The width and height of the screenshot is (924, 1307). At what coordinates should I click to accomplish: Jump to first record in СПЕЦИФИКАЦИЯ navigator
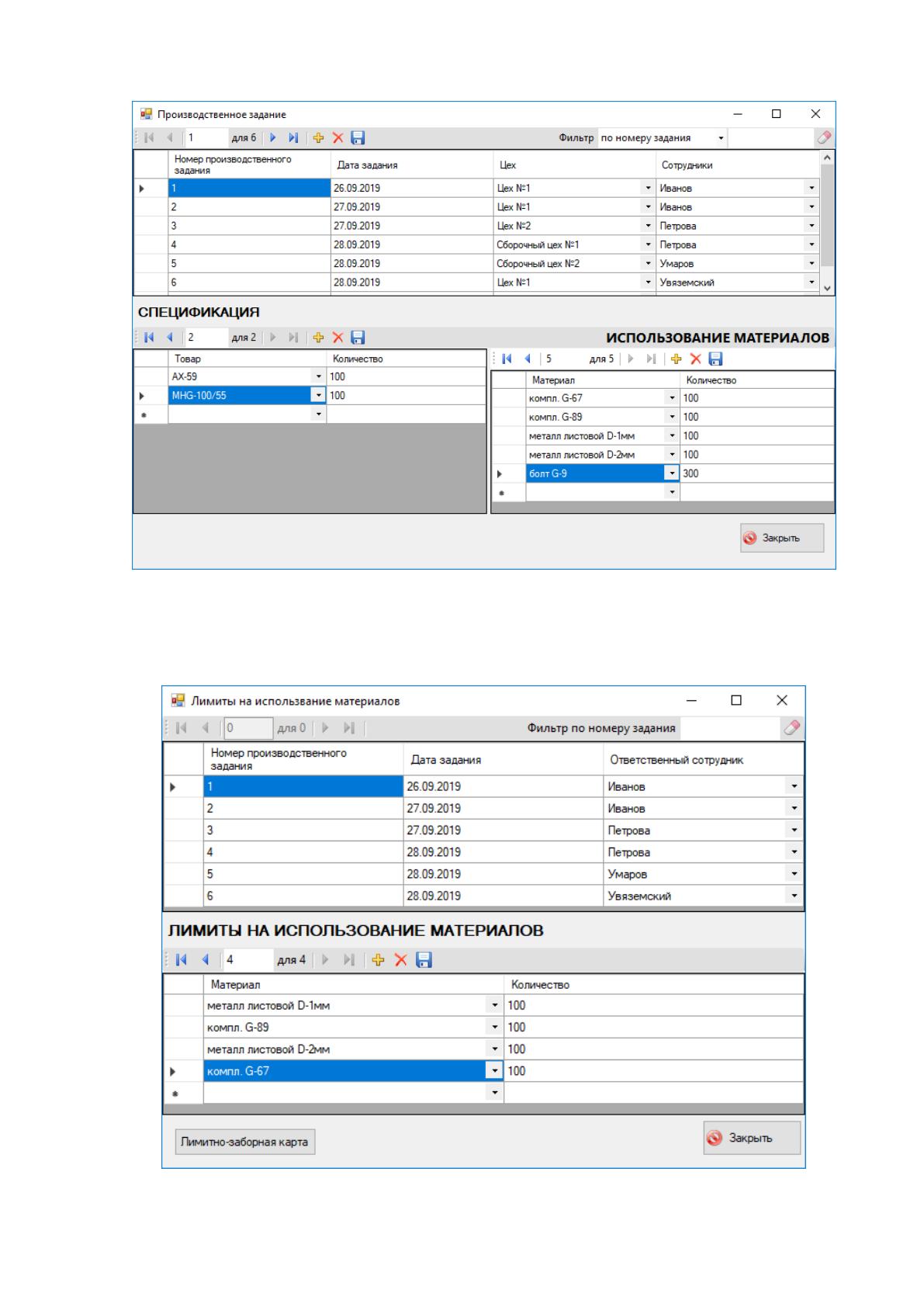pyautogui.click(x=150, y=338)
